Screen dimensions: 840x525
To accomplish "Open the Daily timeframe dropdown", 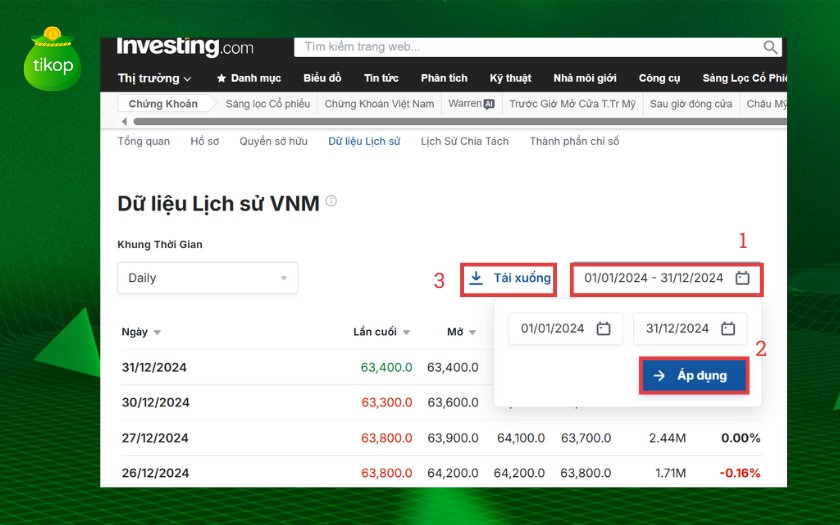I will coord(207,278).
